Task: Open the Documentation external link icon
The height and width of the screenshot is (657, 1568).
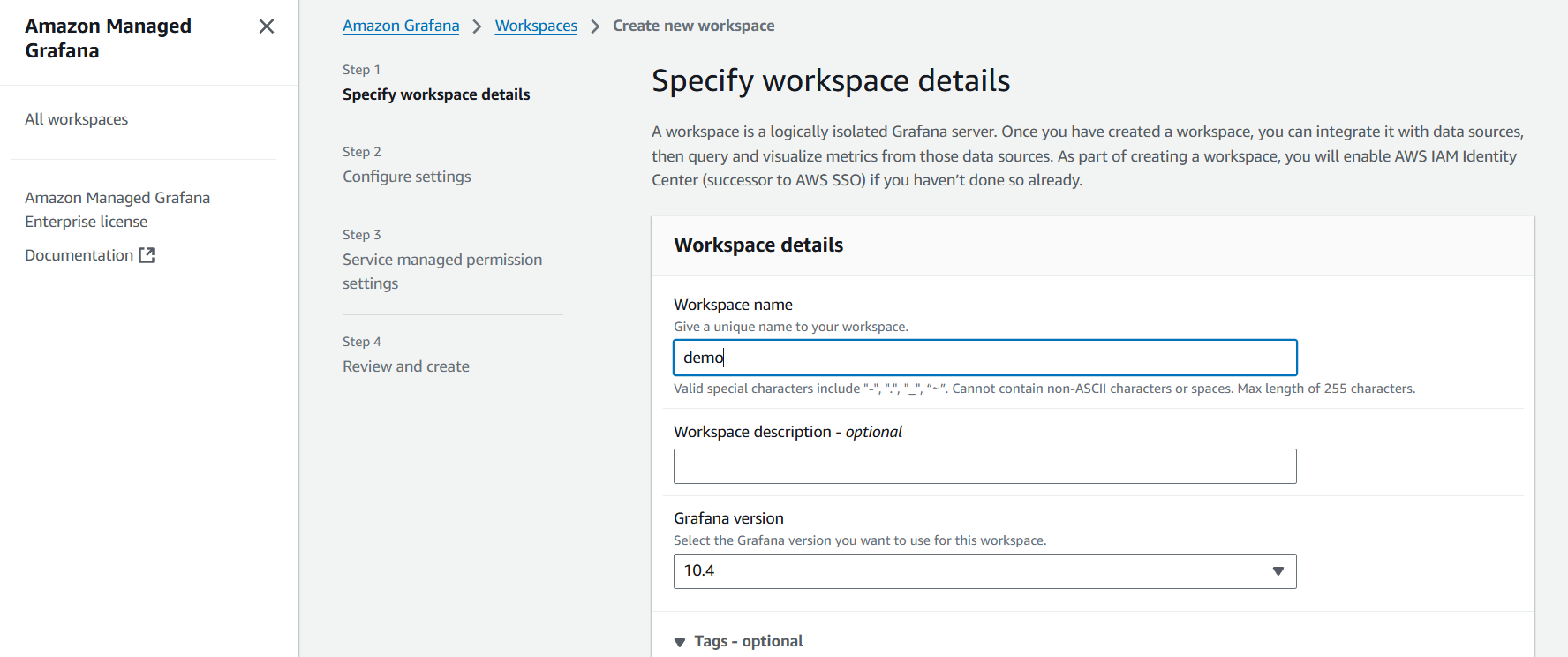Action: [x=147, y=255]
